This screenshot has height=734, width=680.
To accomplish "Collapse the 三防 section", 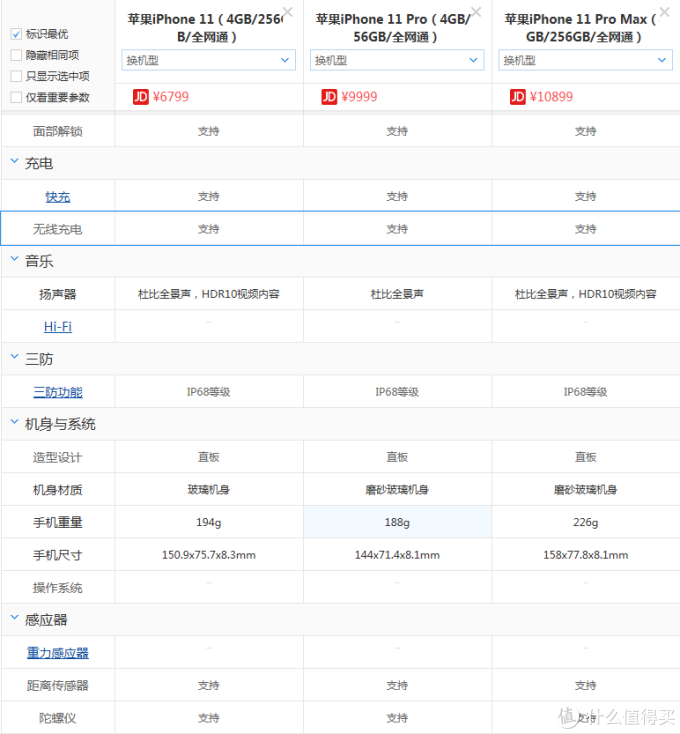I will (15, 357).
